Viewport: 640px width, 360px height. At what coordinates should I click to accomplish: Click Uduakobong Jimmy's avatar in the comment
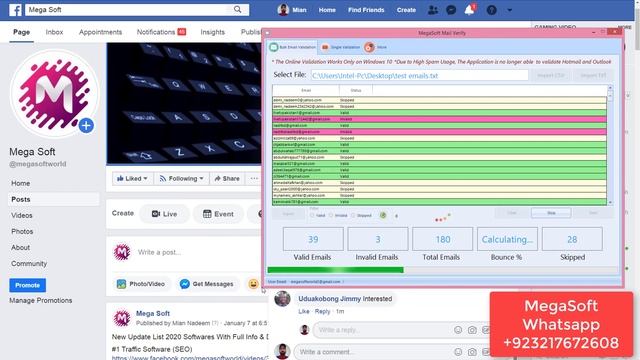tap(282, 299)
